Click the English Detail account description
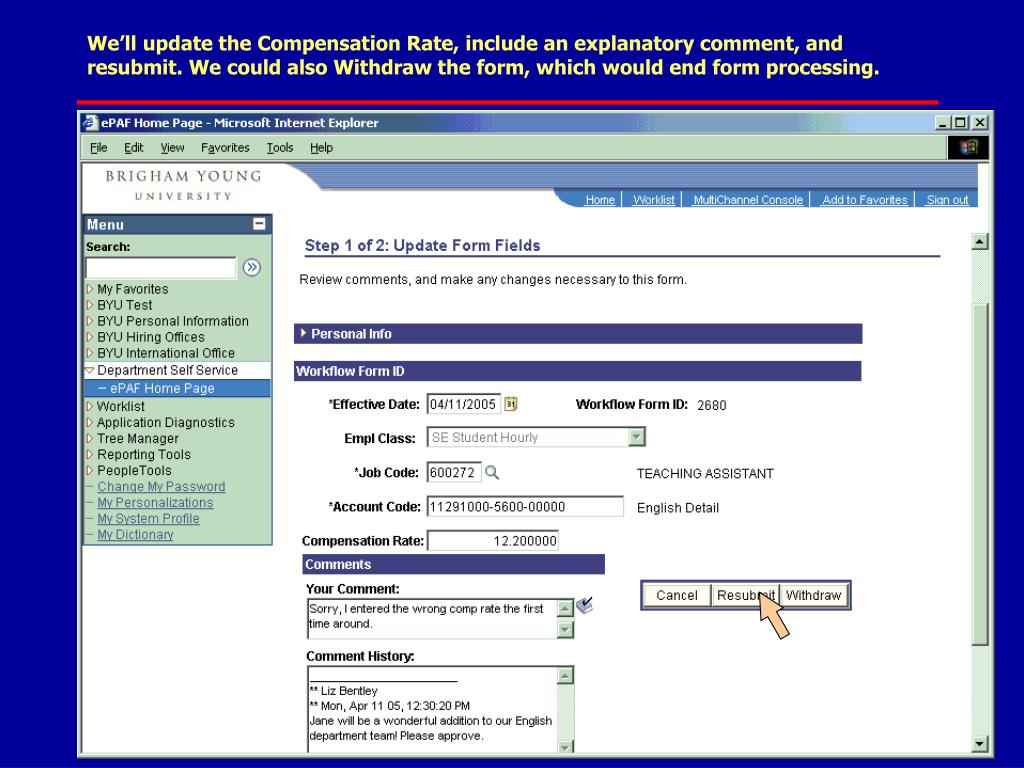Image resolution: width=1024 pixels, height=768 pixels. click(x=678, y=508)
